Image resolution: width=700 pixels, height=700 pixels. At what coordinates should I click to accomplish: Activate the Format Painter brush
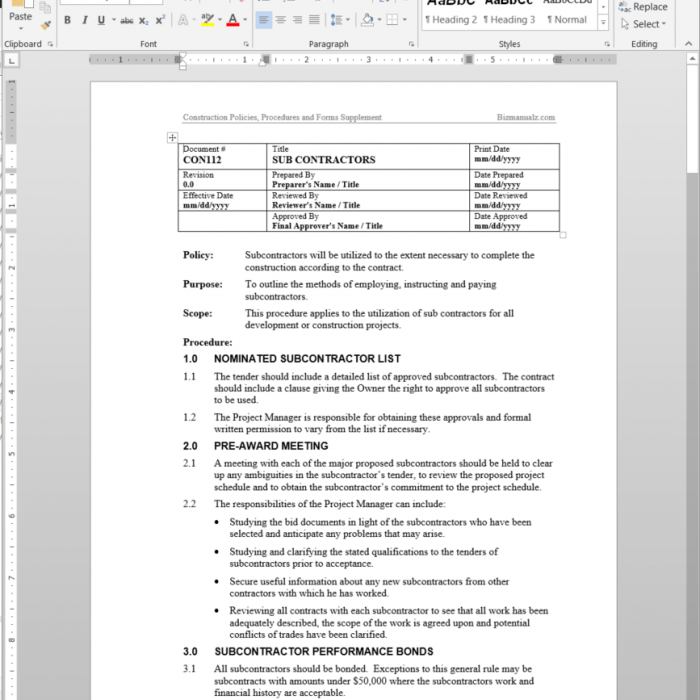(45, 25)
